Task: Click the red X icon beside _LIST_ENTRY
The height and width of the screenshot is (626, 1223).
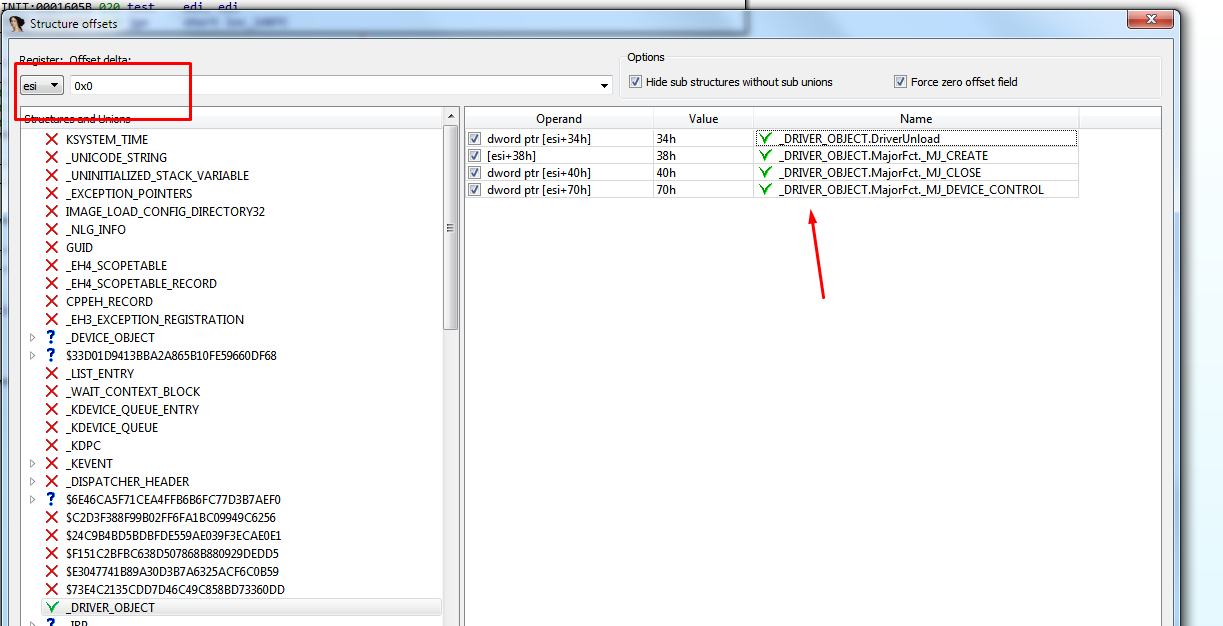Action: [51, 374]
